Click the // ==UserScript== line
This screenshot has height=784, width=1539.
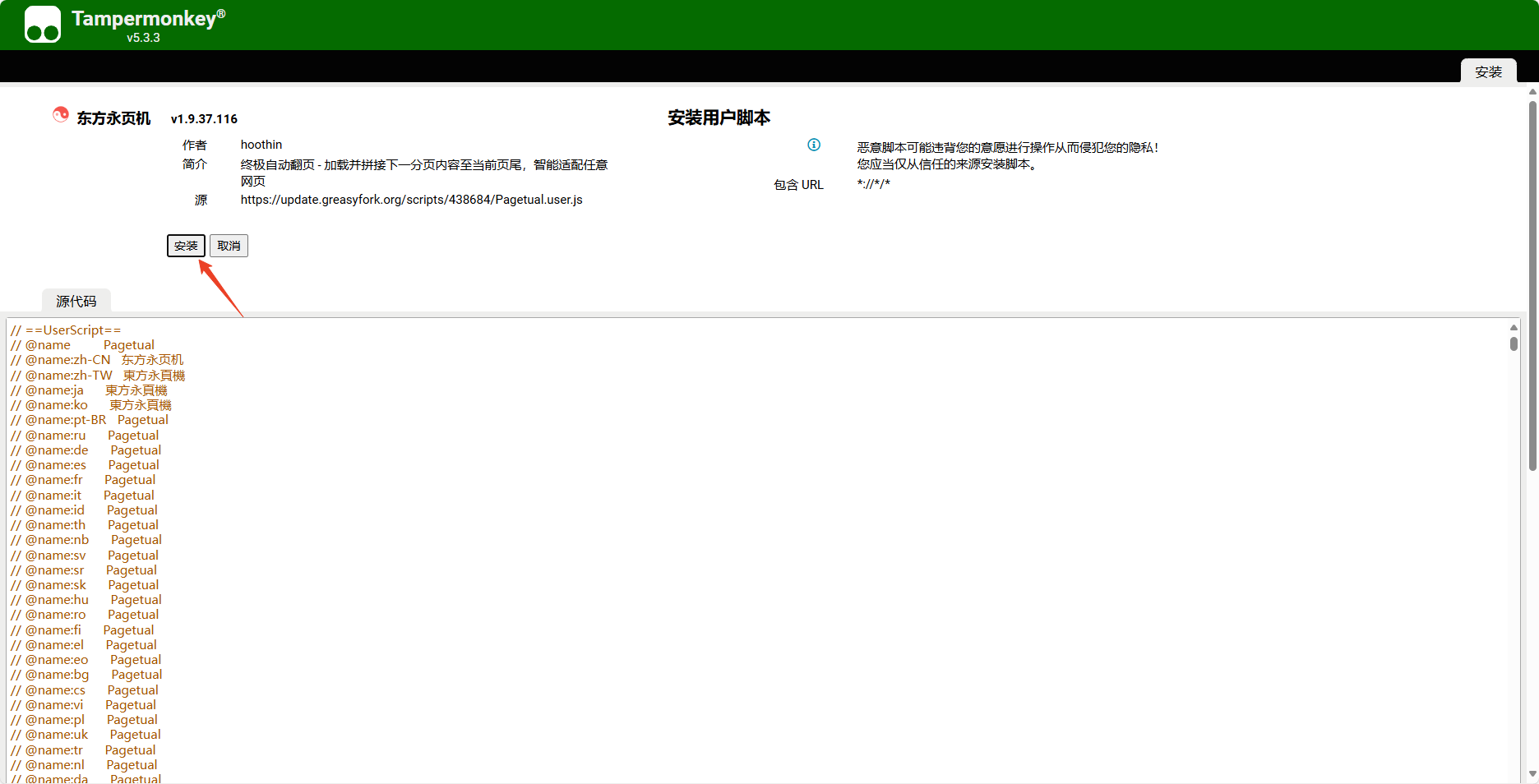coord(66,330)
